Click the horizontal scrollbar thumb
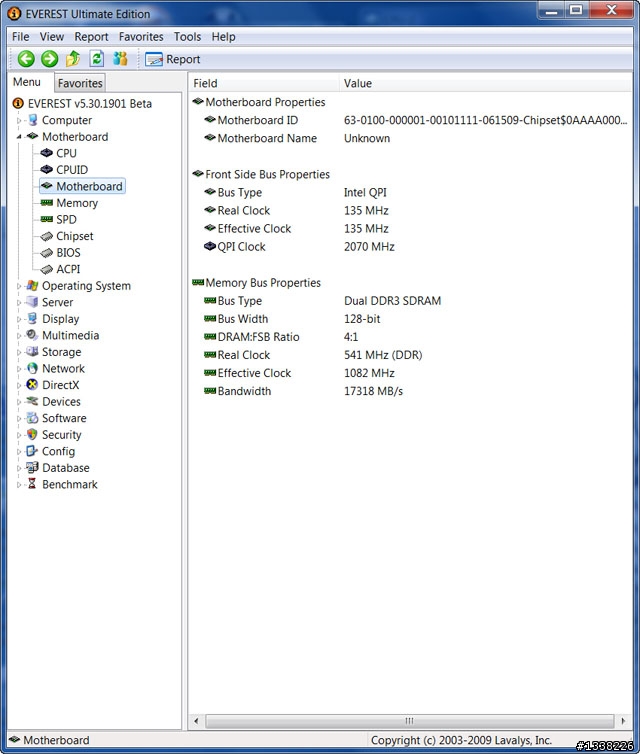The width and height of the screenshot is (640, 754). [x=409, y=721]
